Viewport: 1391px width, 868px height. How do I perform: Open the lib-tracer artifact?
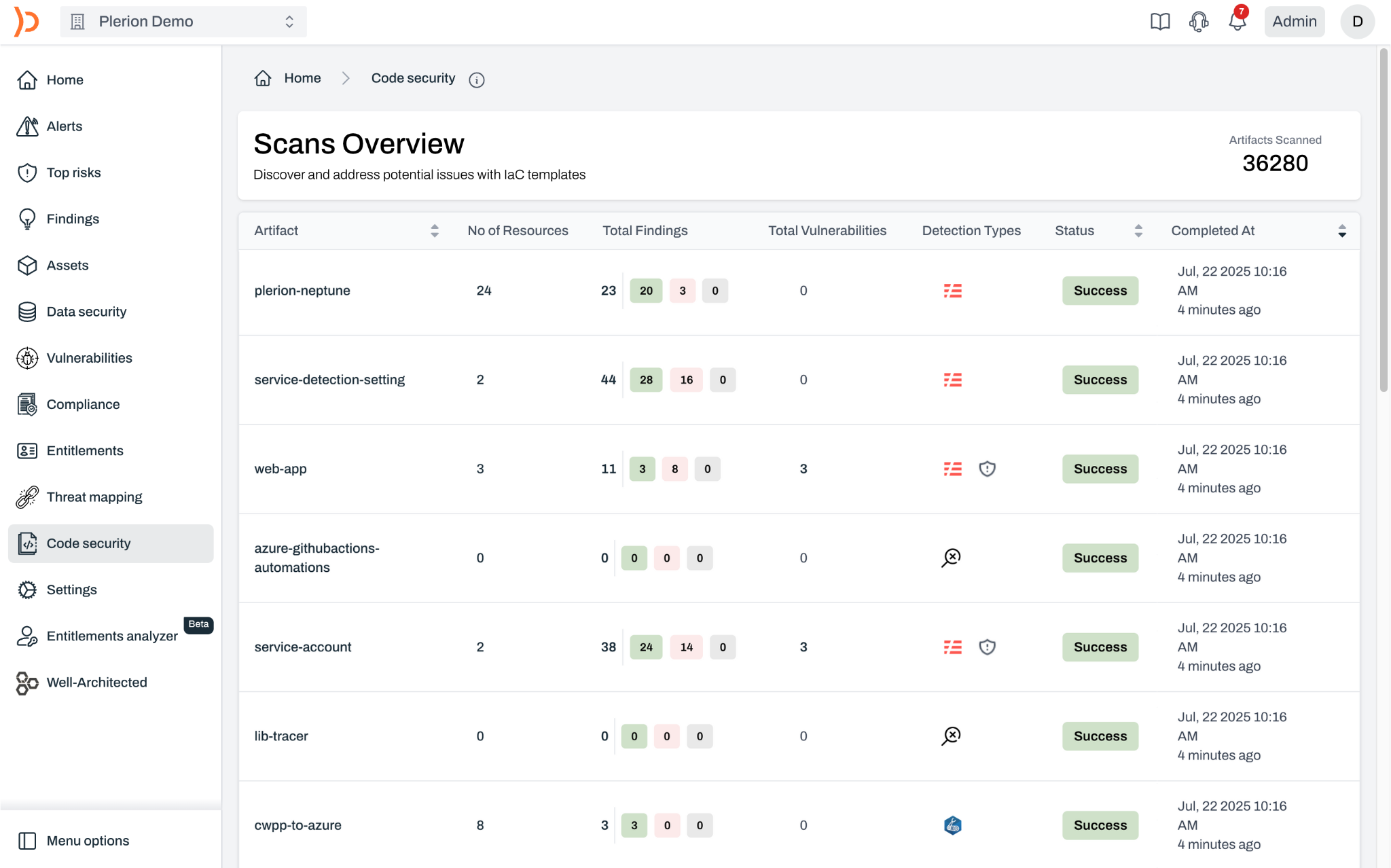coord(281,736)
